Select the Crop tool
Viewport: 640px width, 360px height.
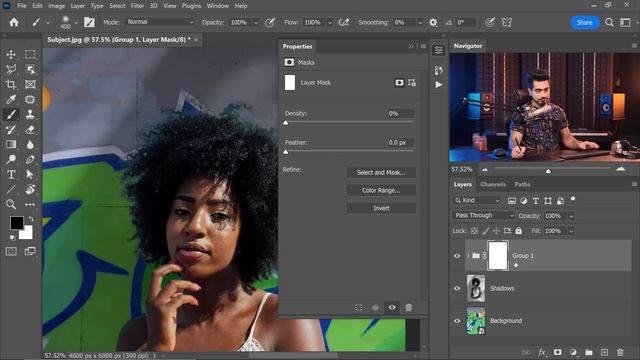pos(11,84)
